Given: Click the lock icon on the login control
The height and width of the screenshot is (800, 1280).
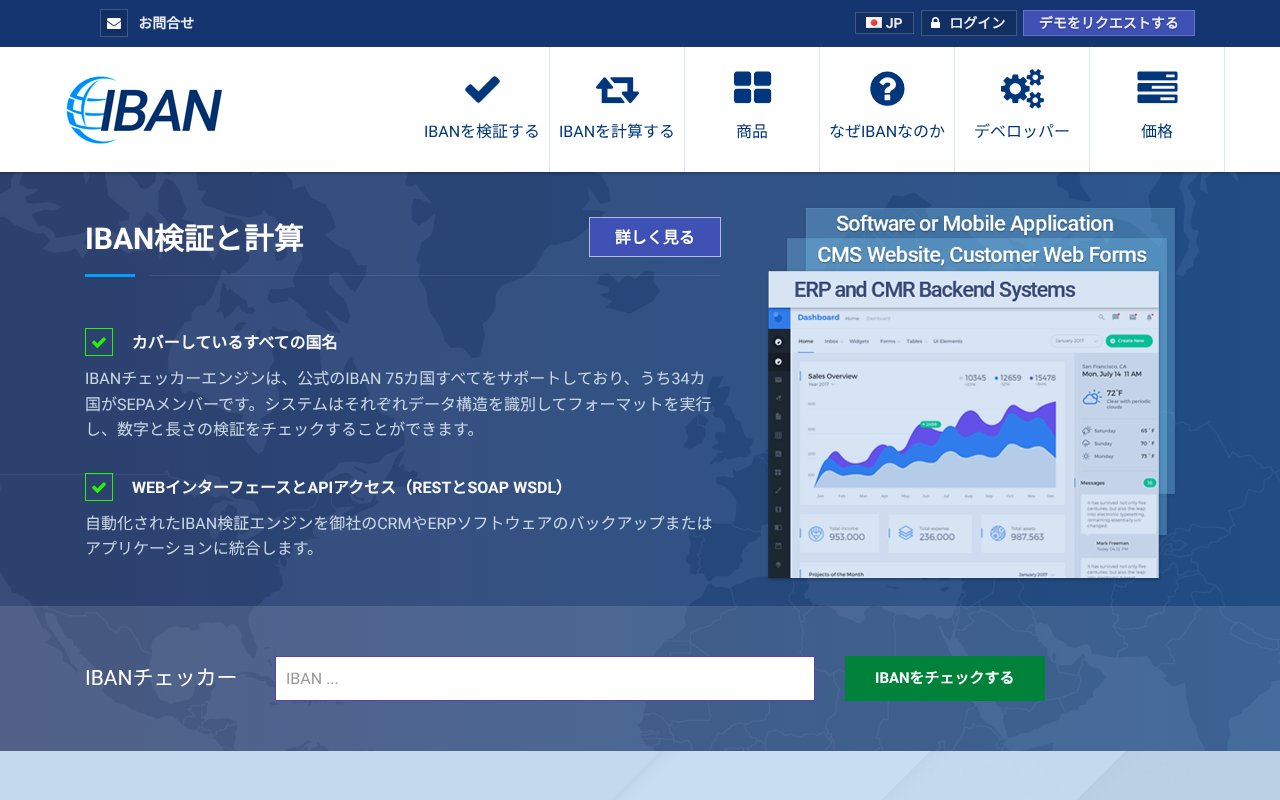Looking at the screenshot, I should [936, 22].
